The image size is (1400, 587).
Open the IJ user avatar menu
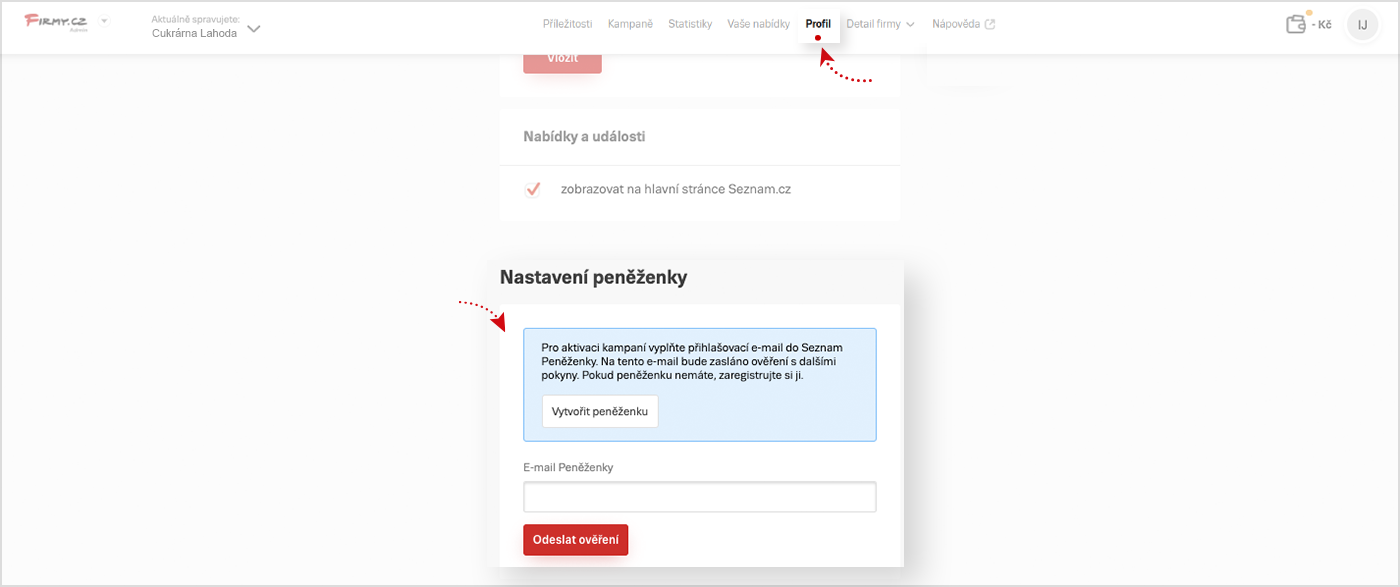(1362, 25)
